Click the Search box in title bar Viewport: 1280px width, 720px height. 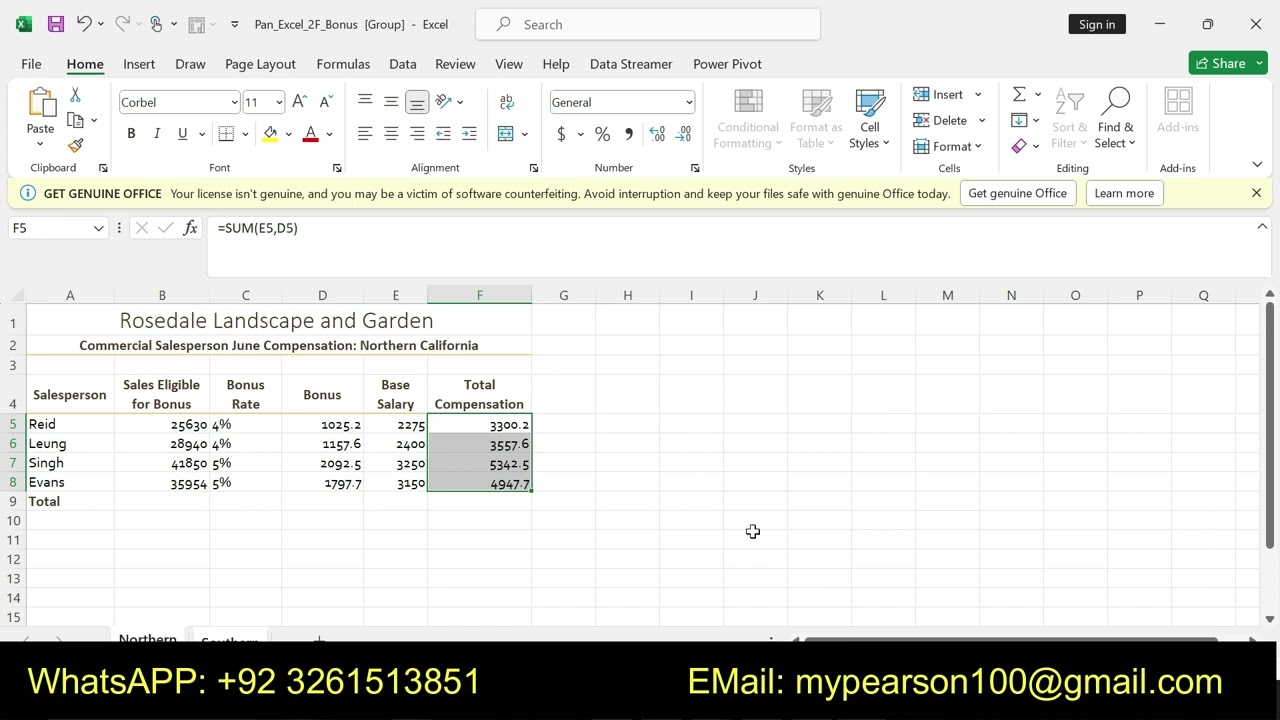tap(648, 24)
